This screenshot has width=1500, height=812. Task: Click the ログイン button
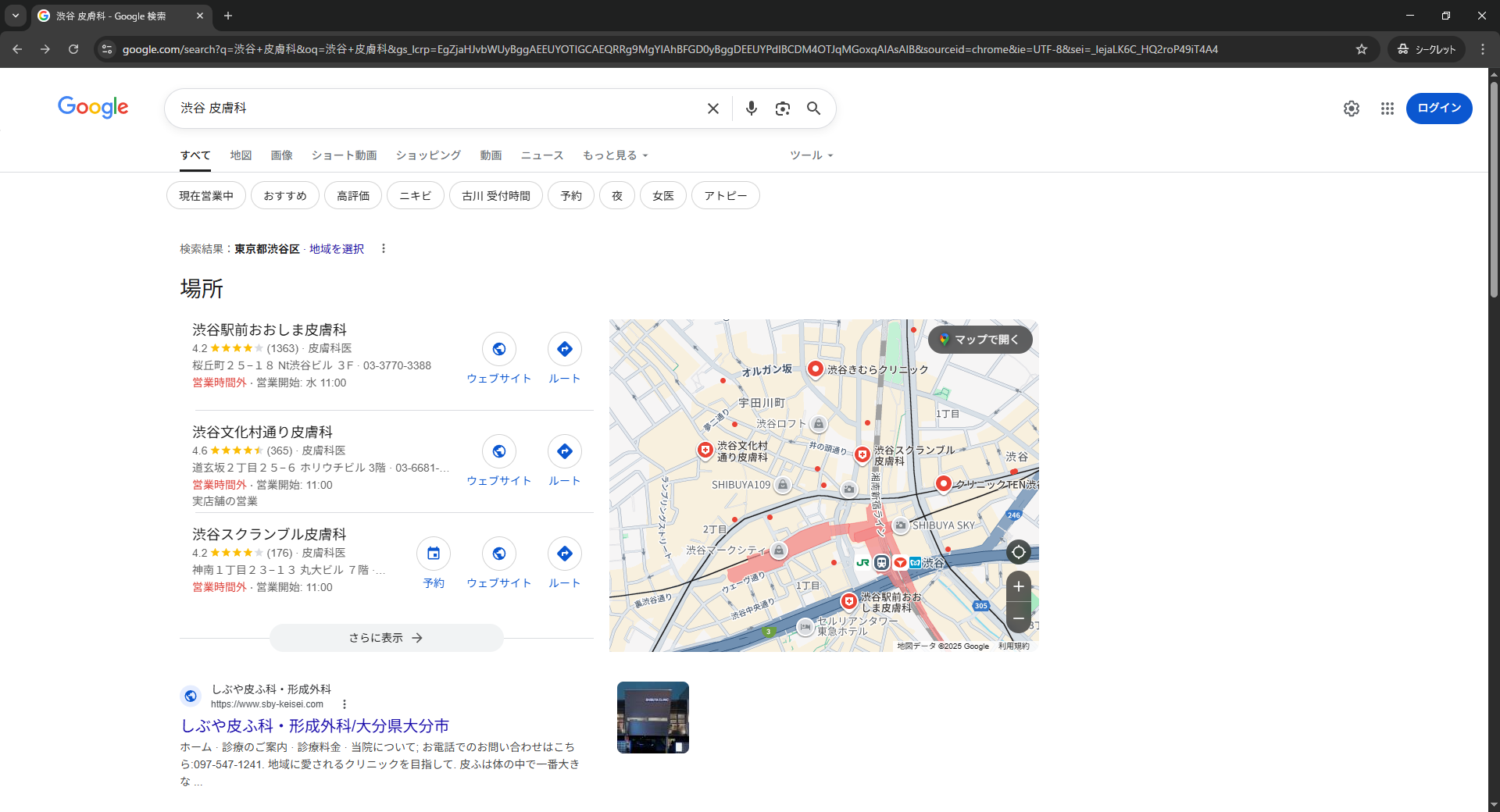(1439, 108)
